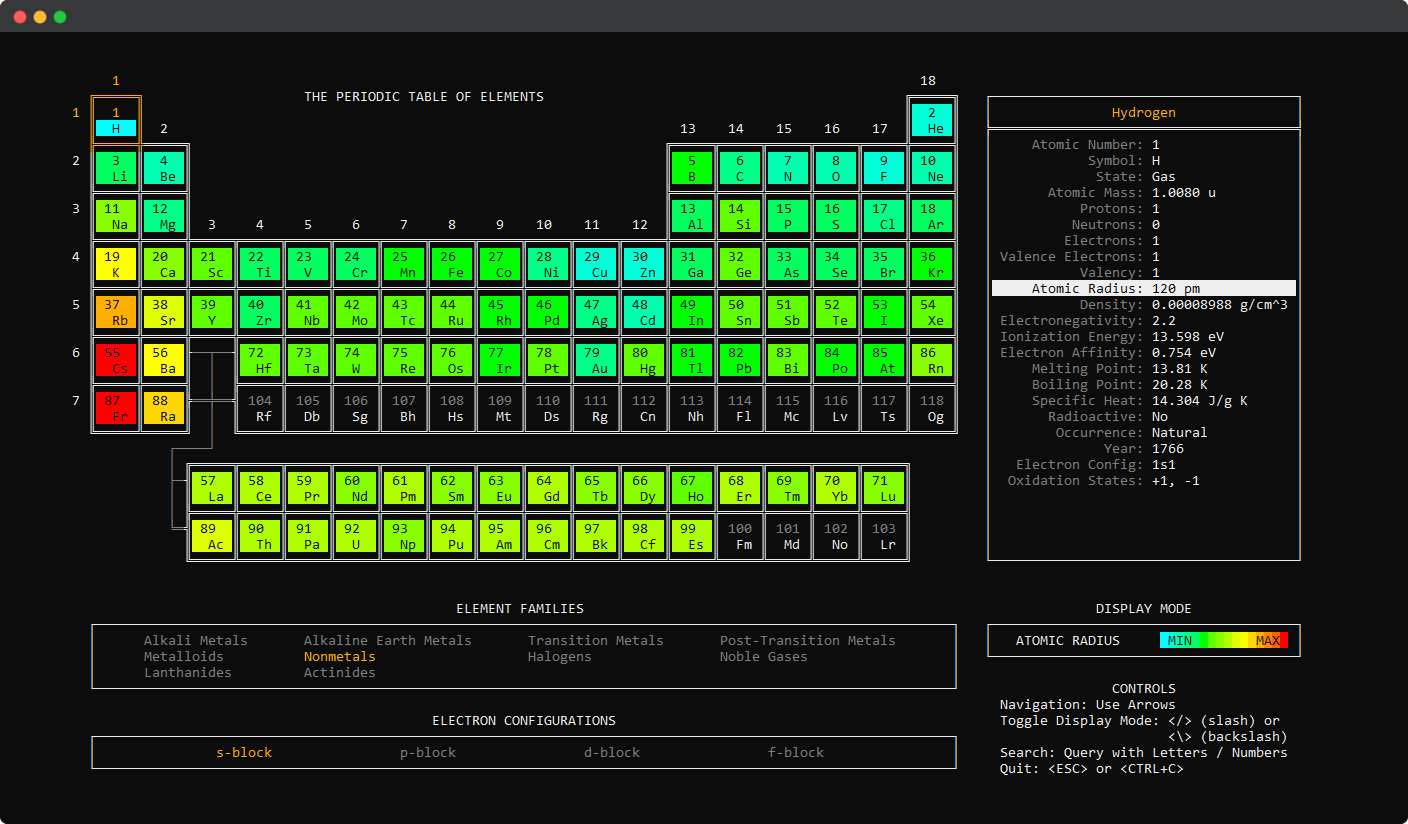The width and height of the screenshot is (1408, 824).
Task: Click the Radium (Ra) element tile
Action: coord(164,408)
